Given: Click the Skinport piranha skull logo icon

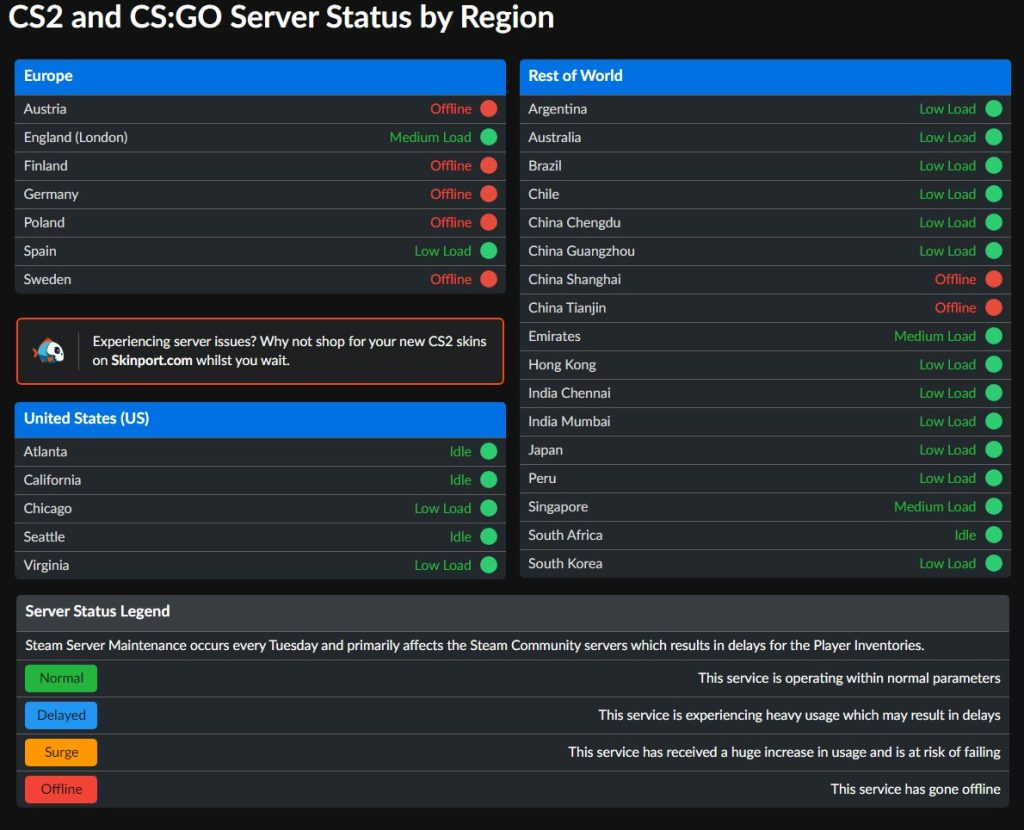Looking at the screenshot, I should pos(49,351).
